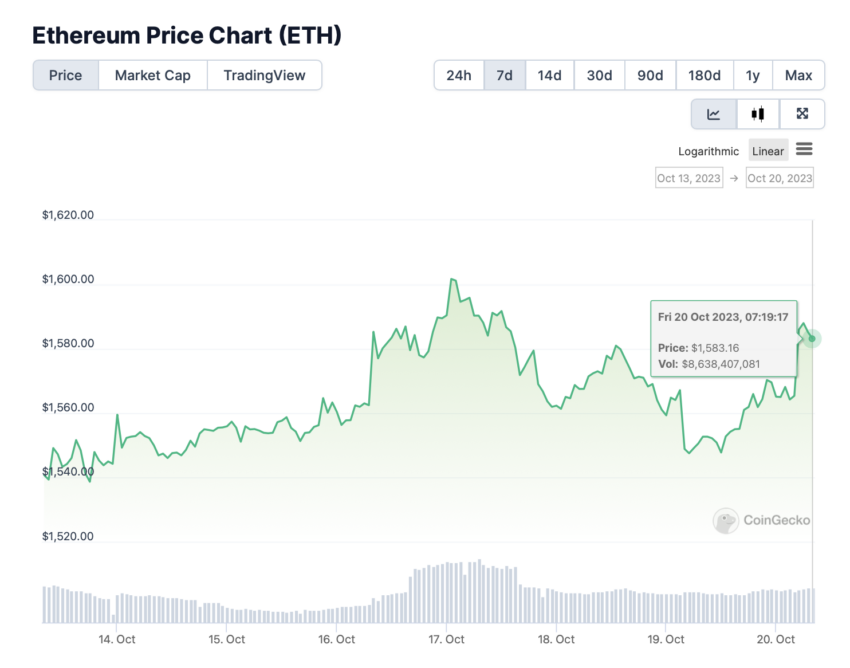Viewport: 850px width, 668px height.
Task: Toggle Linear scale
Action: [x=768, y=151]
